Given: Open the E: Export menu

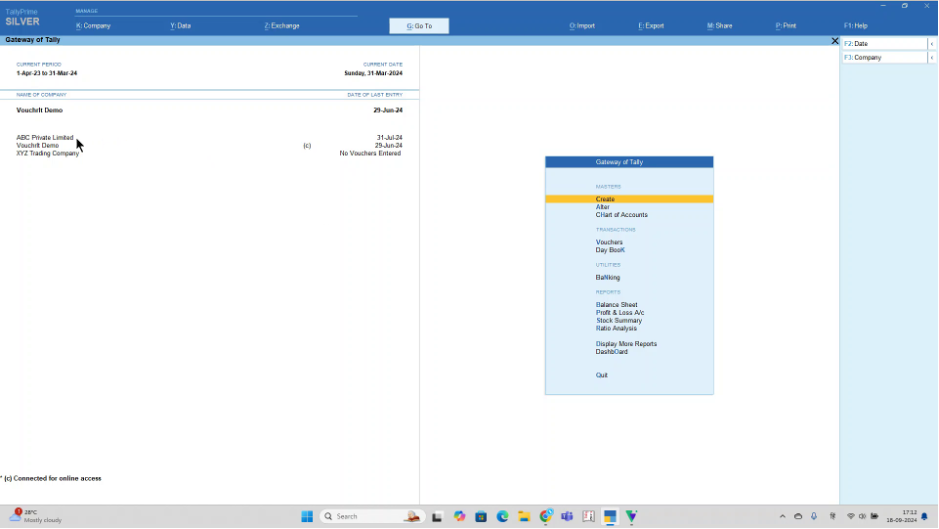Looking at the screenshot, I should coord(651,26).
